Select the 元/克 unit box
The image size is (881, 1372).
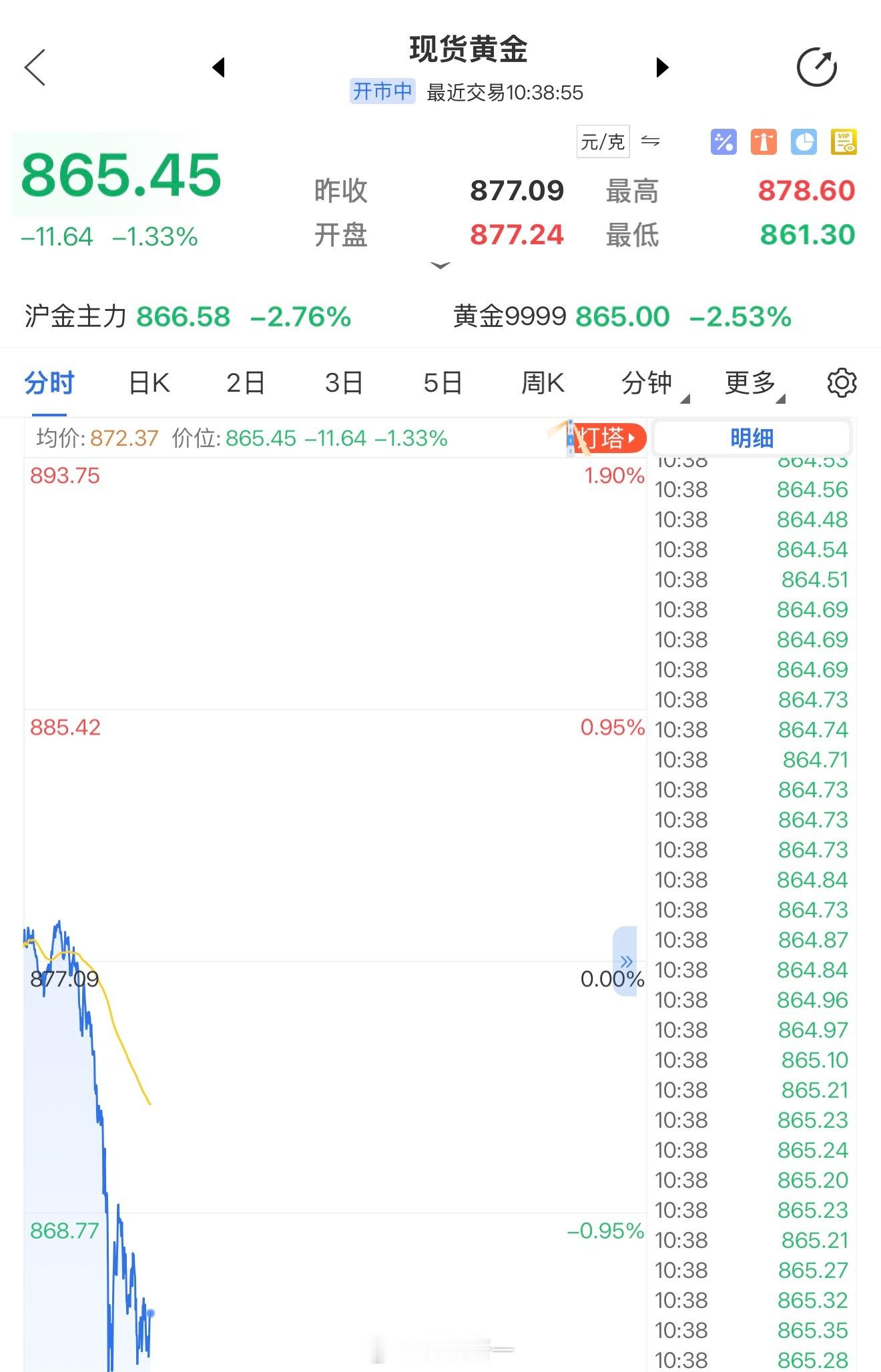[x=603, y=141]
